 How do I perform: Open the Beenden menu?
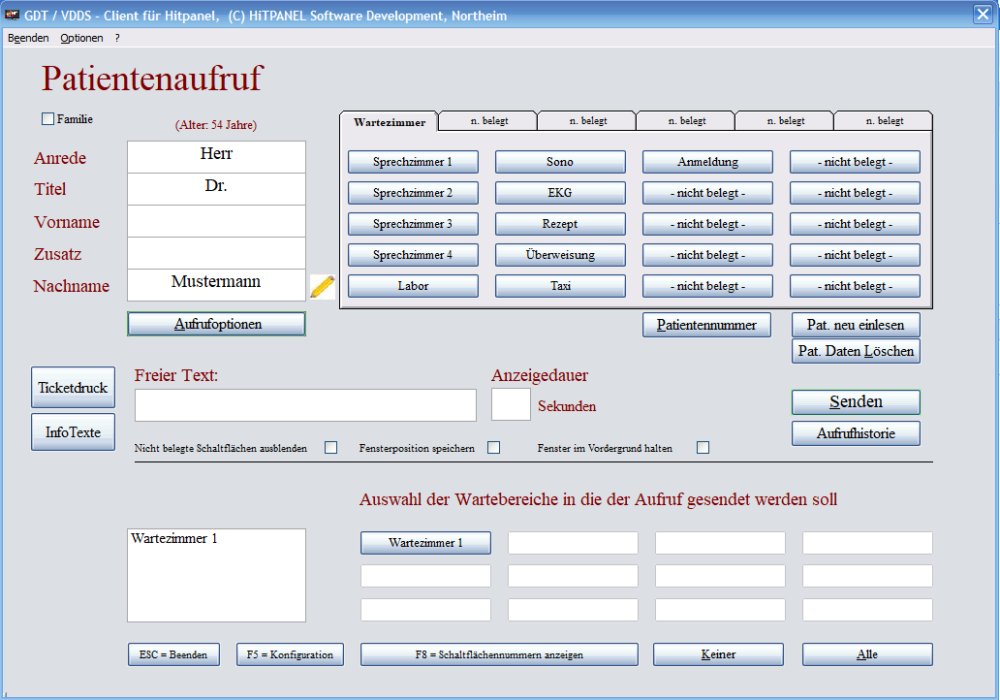(x=28, y=38)
